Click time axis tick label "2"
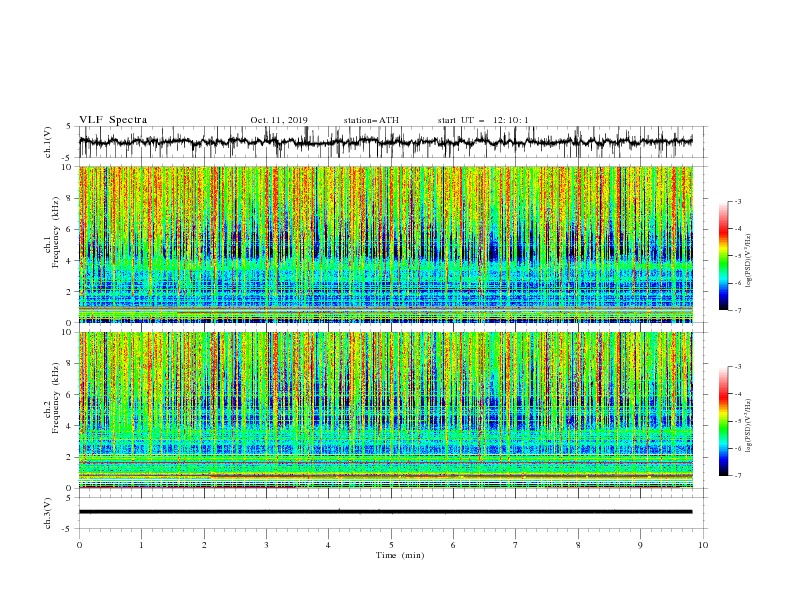Image resolution: width=792 pixels, height=612 pixels. [x=204, y=545]
